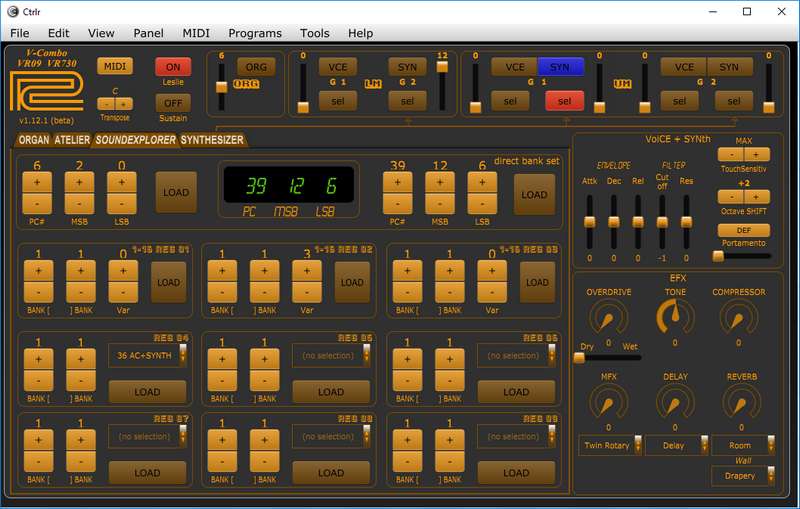This screenshot has height=509, width=800.
Task: Click the green PC MSB LSB display
Action: pyautogui.click(x=288, y=186)
